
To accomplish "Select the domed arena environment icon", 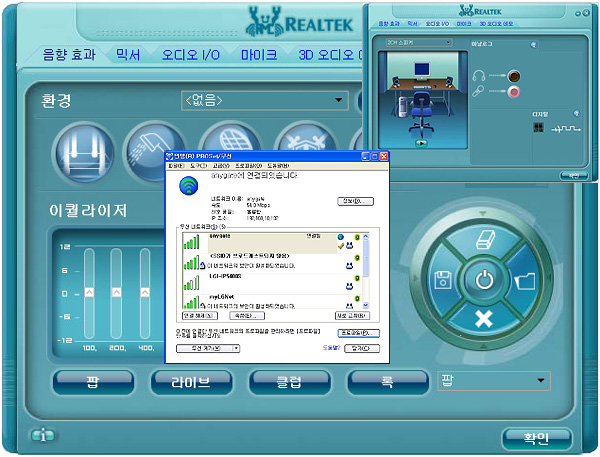I will point(231,138).
